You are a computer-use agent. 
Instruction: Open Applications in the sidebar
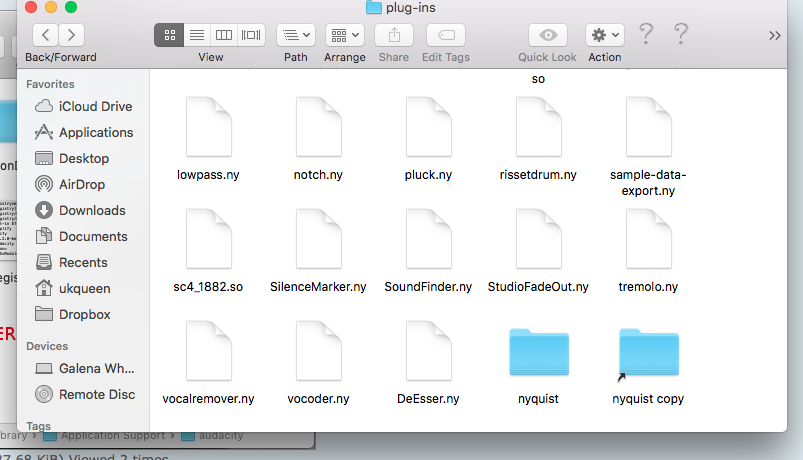95,132
